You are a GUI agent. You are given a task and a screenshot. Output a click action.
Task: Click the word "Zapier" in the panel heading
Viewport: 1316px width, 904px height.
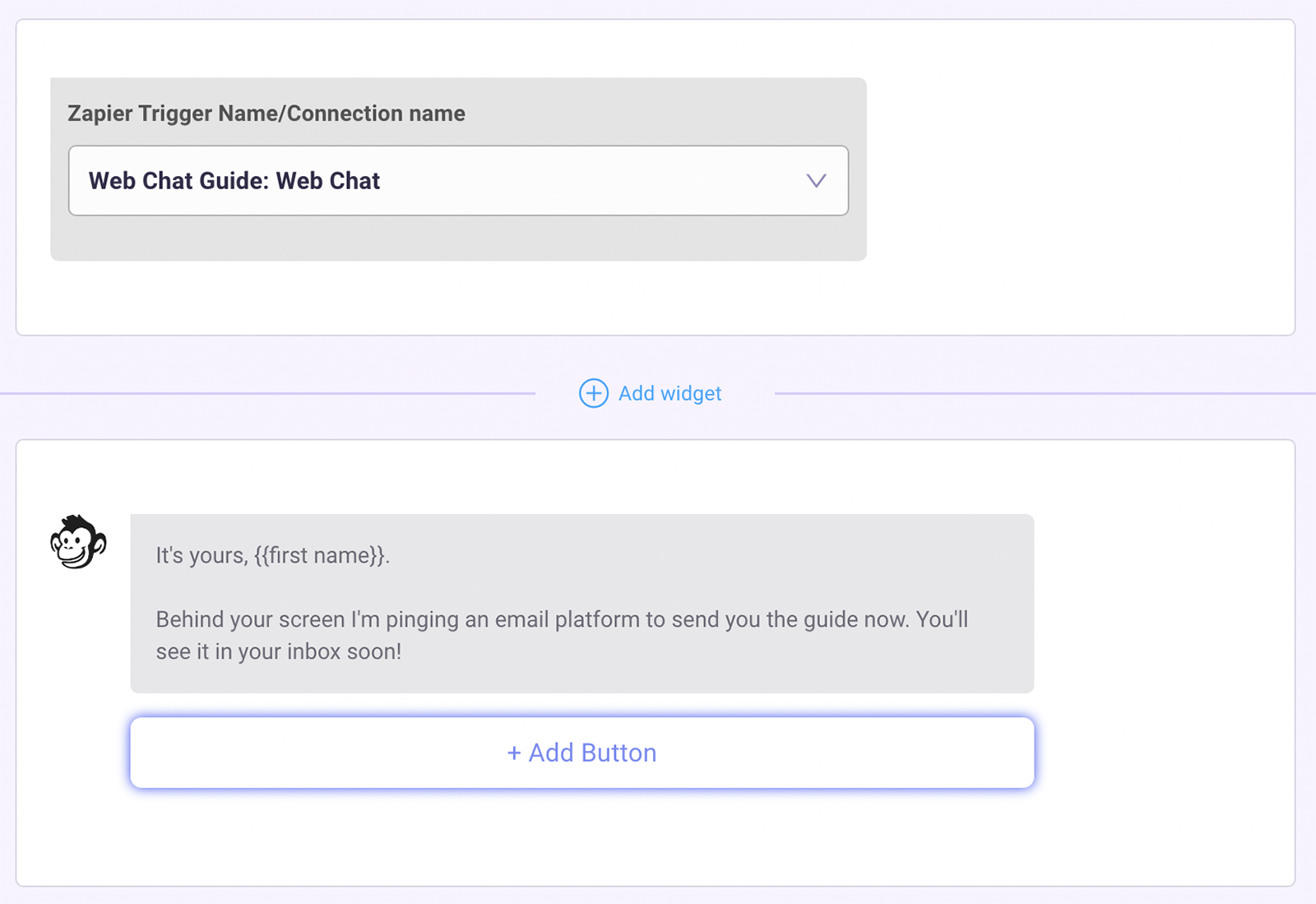point(100,114)
